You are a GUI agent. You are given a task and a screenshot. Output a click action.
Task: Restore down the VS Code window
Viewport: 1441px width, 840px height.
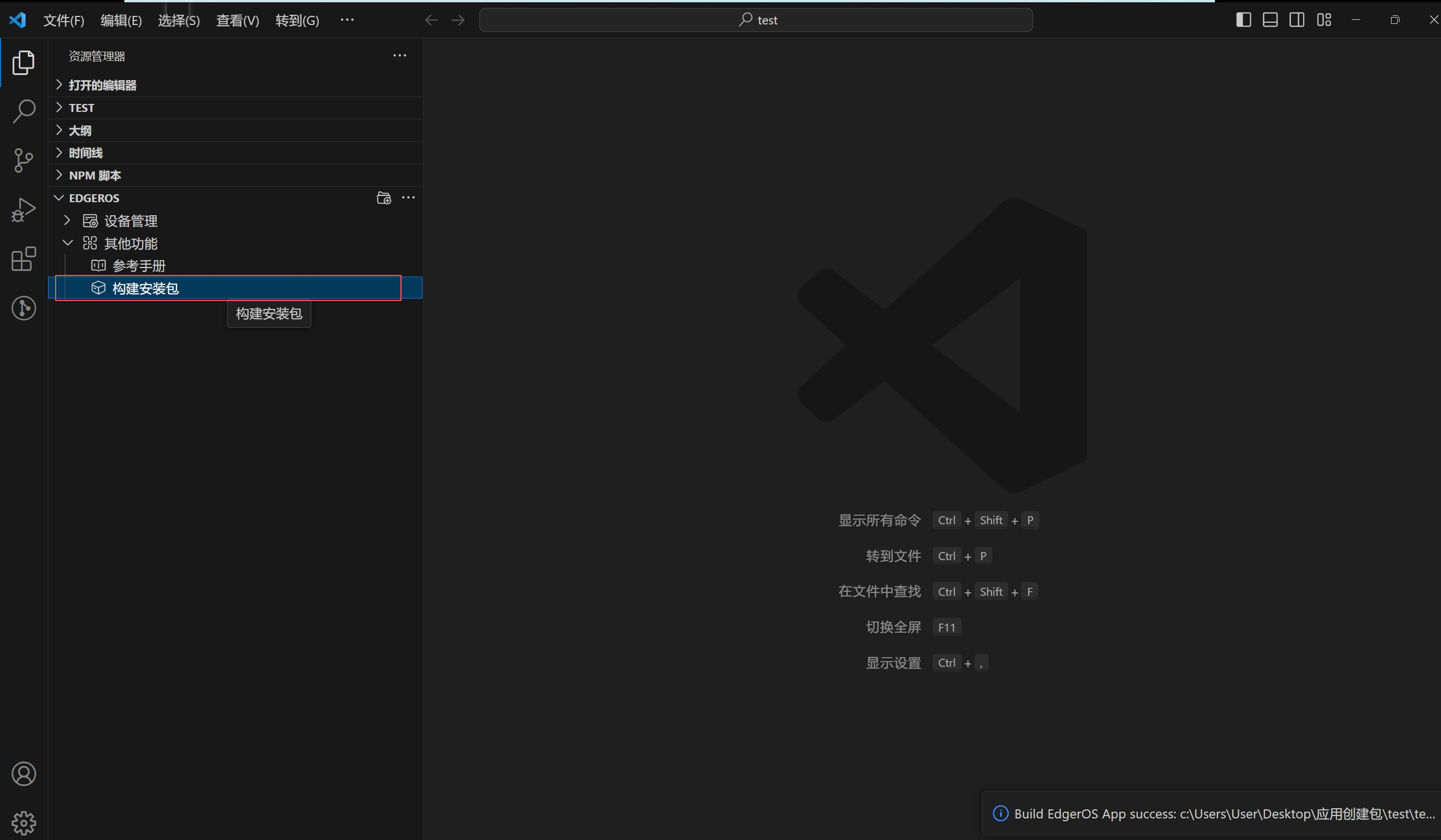[1394, 20]
